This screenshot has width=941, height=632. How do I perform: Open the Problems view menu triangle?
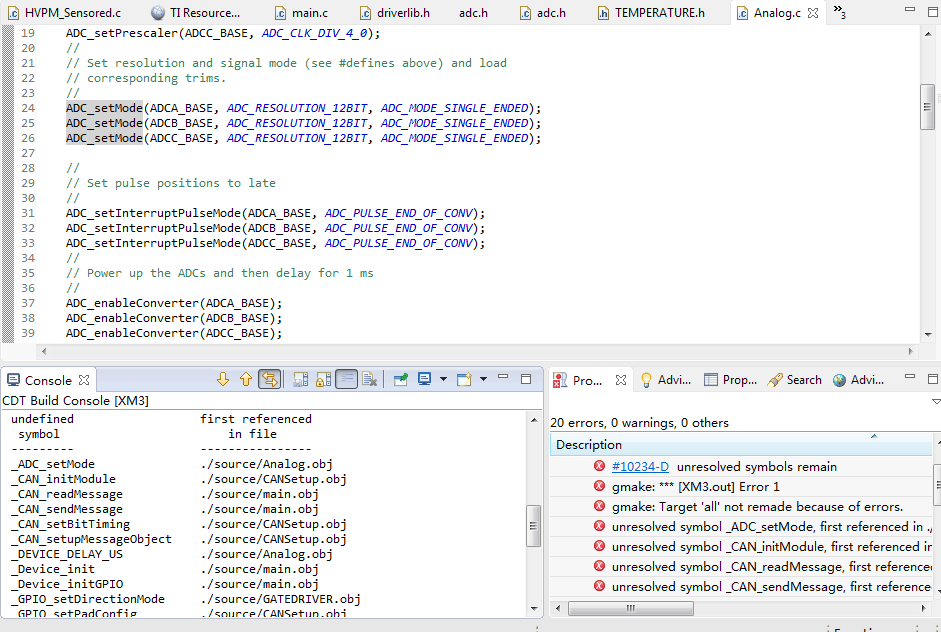click(935, 401)
